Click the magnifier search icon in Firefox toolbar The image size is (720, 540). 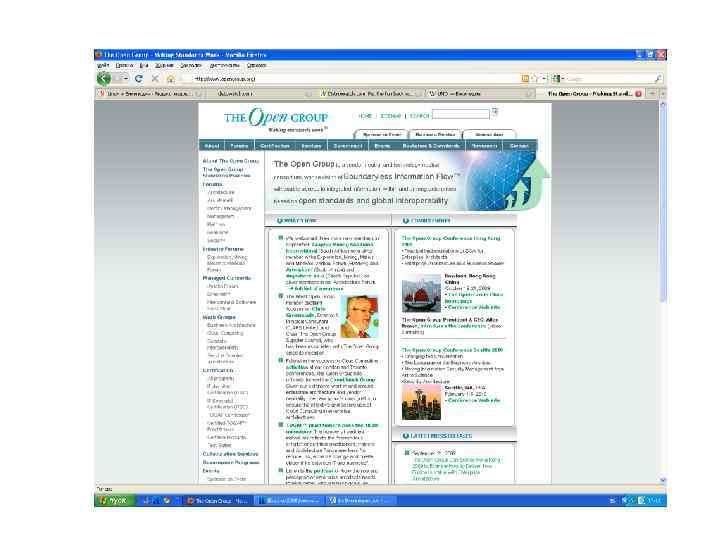[x=658, y=79]
